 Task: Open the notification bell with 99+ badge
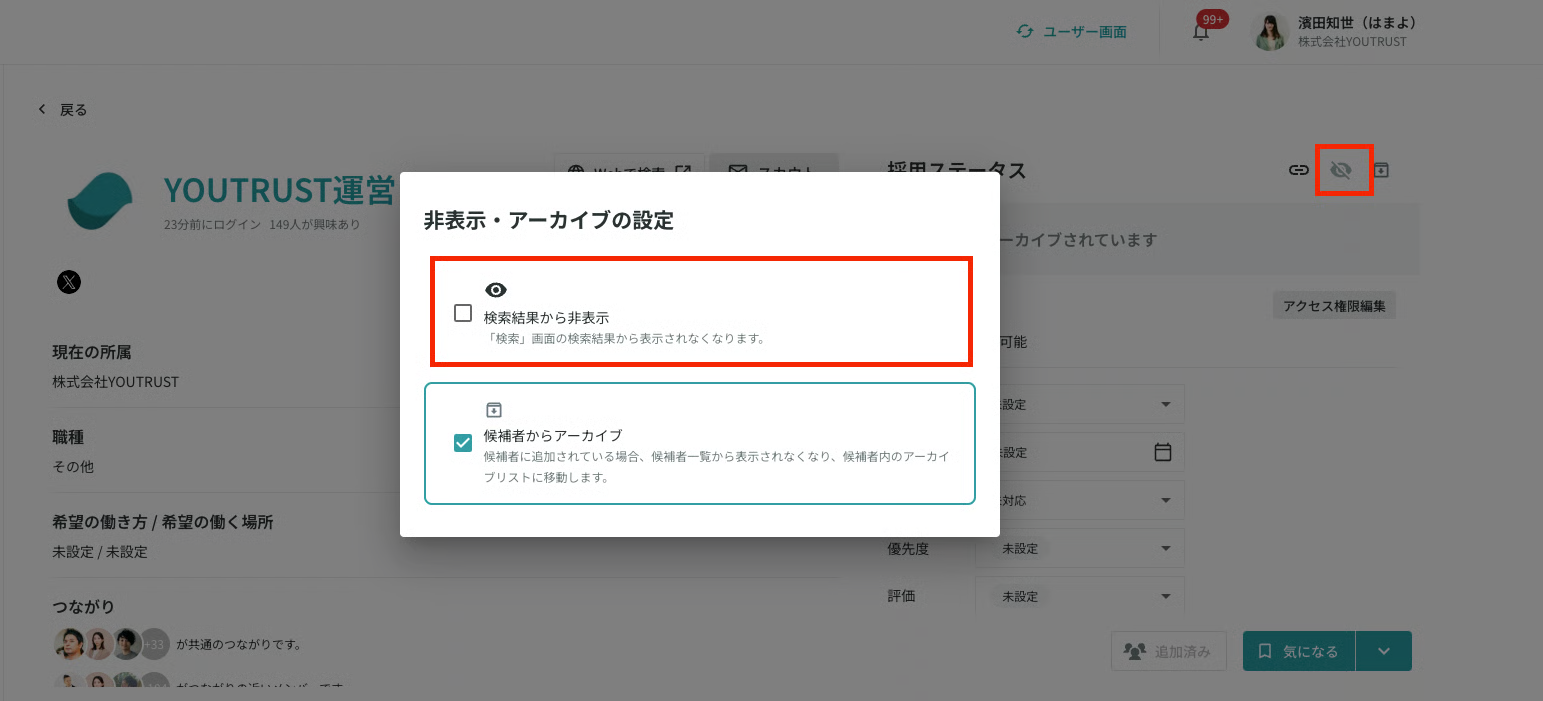[x=1202, y=31]
